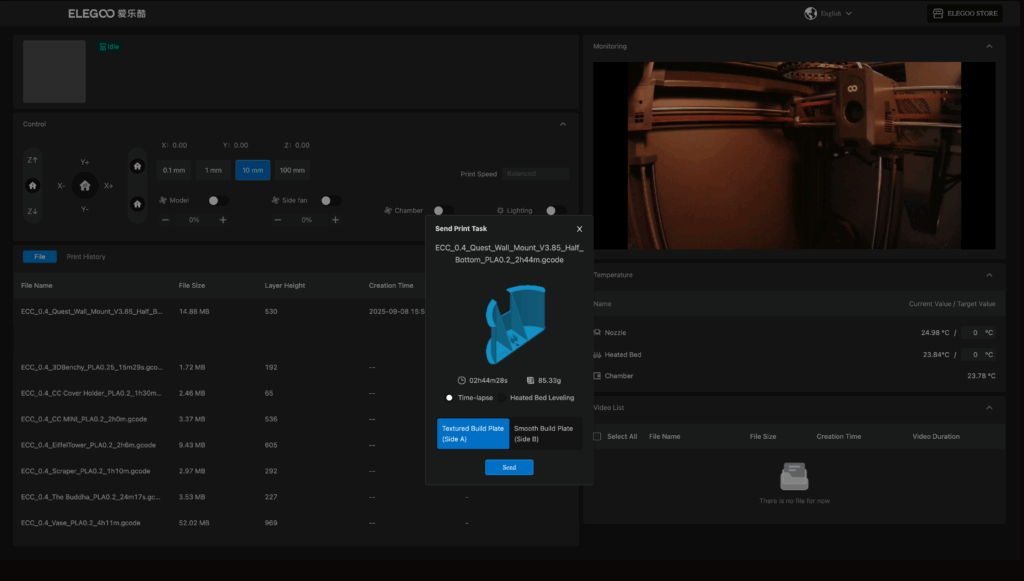Check the Select All checkbox in Video List
Screen dimensions: 1024x581
click(x=598, y=436)
